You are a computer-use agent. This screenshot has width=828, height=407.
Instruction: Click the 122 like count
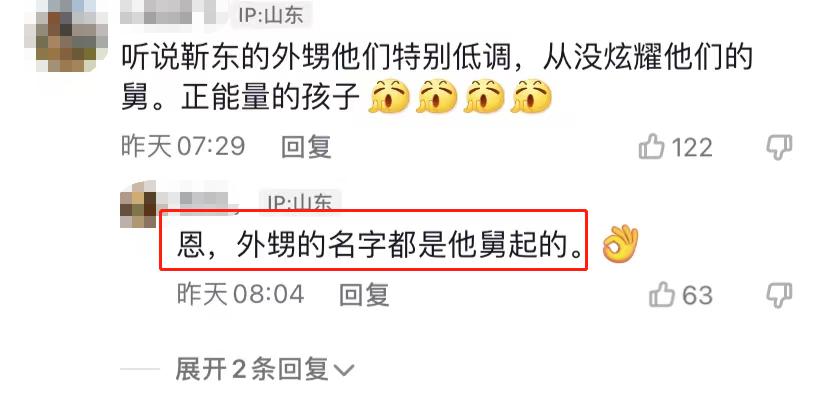(x=692, y=147)
